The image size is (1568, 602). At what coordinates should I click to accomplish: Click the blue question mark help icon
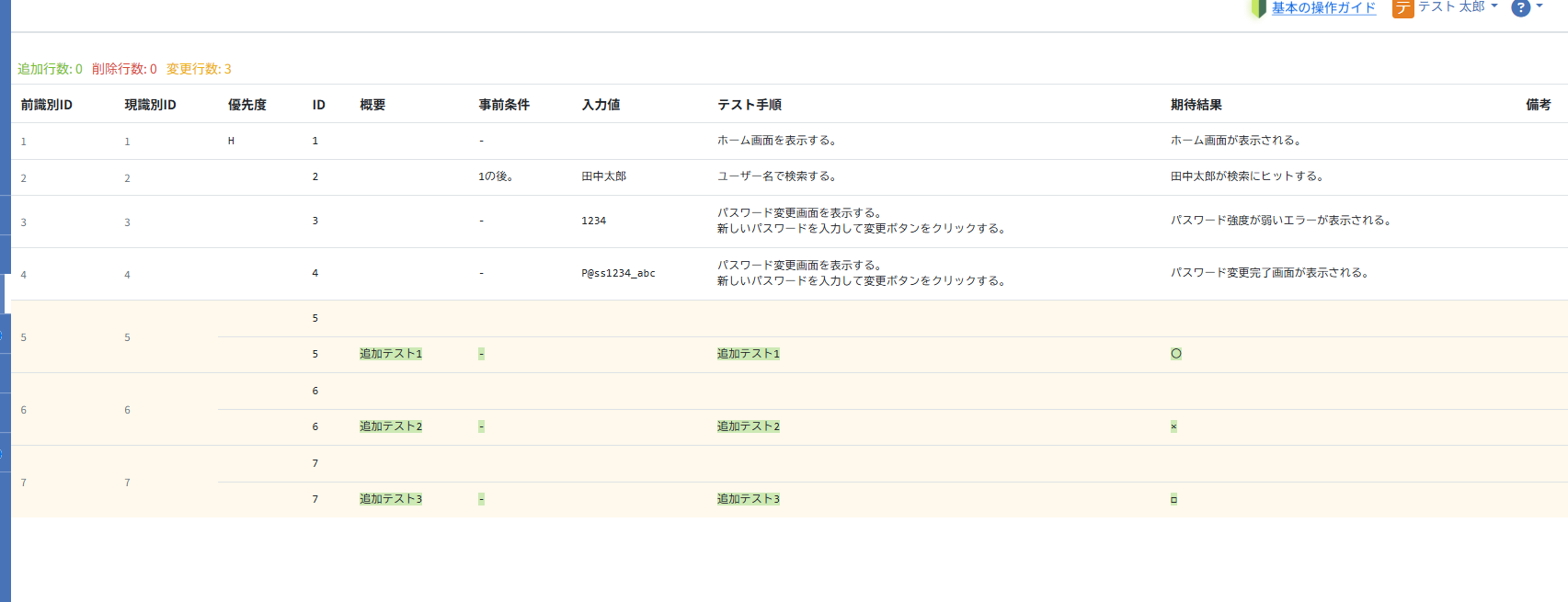[1521, 7]
